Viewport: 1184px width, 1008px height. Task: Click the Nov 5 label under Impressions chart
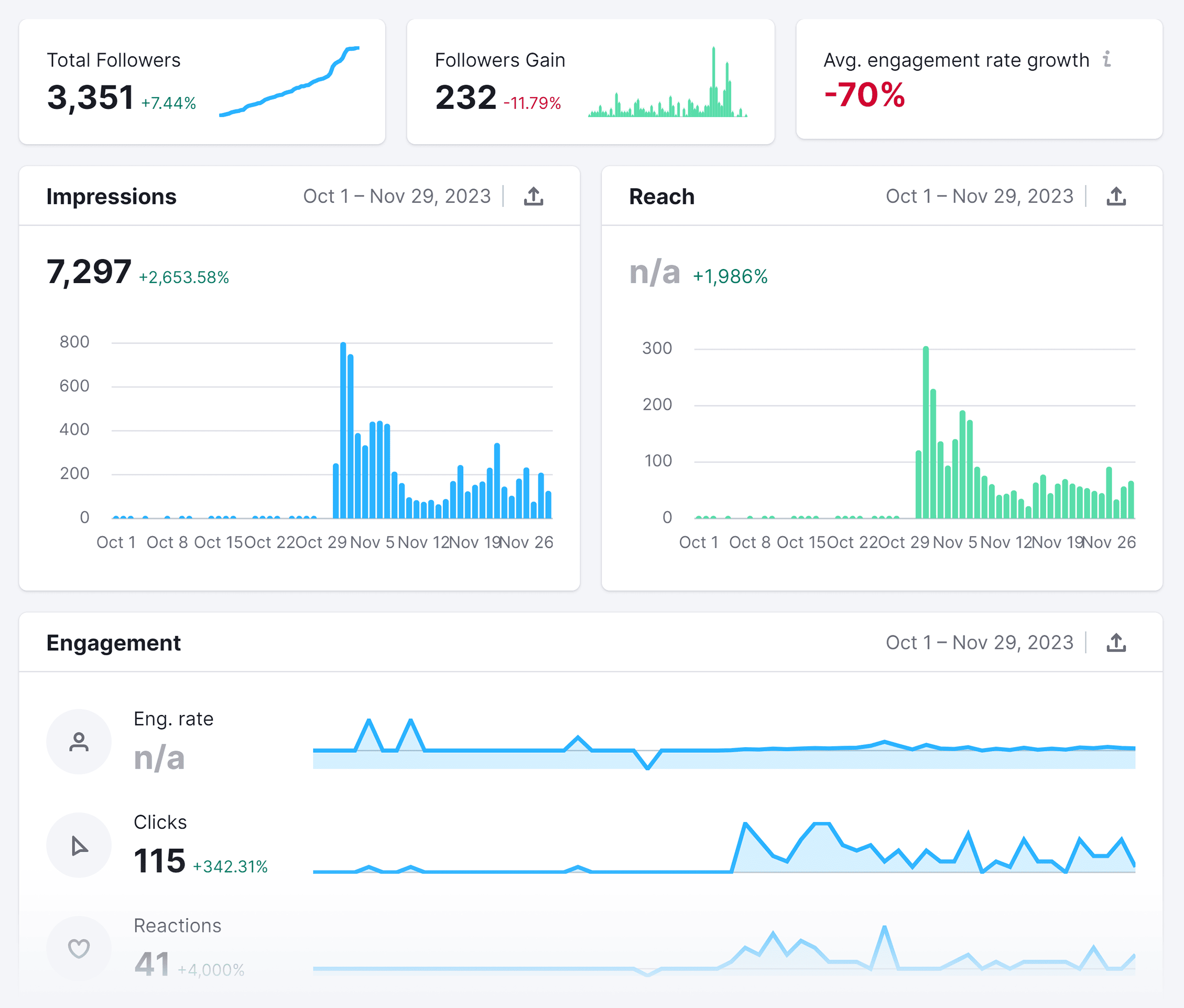pyautogui.click(x=372, y=542)
